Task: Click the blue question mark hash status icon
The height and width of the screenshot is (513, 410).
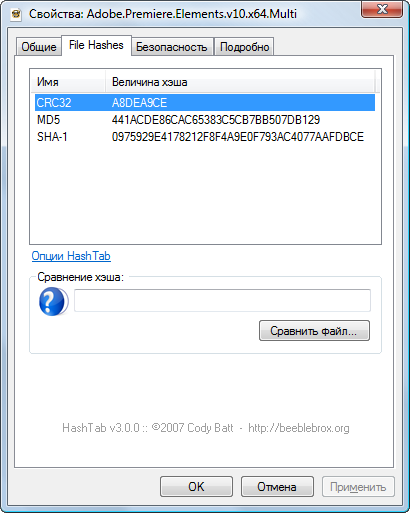Action: (53, 301)
